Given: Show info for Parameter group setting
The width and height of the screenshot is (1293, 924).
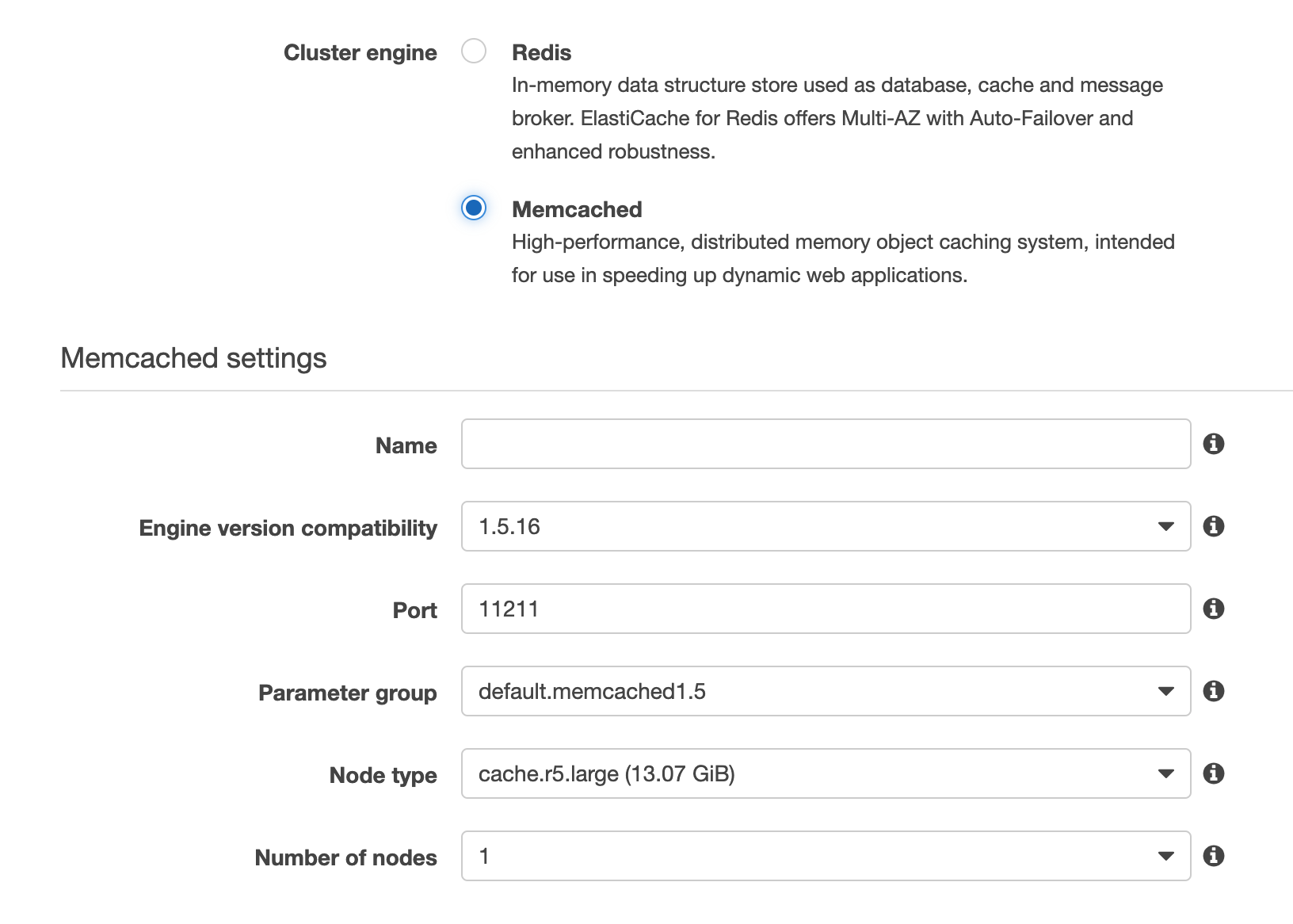Looking at the screenshot, I should (1213, 691).
